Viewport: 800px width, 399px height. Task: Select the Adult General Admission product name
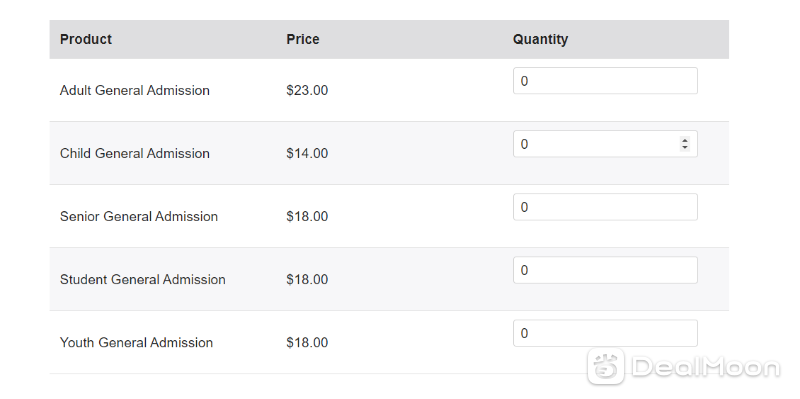pos(135,90)
